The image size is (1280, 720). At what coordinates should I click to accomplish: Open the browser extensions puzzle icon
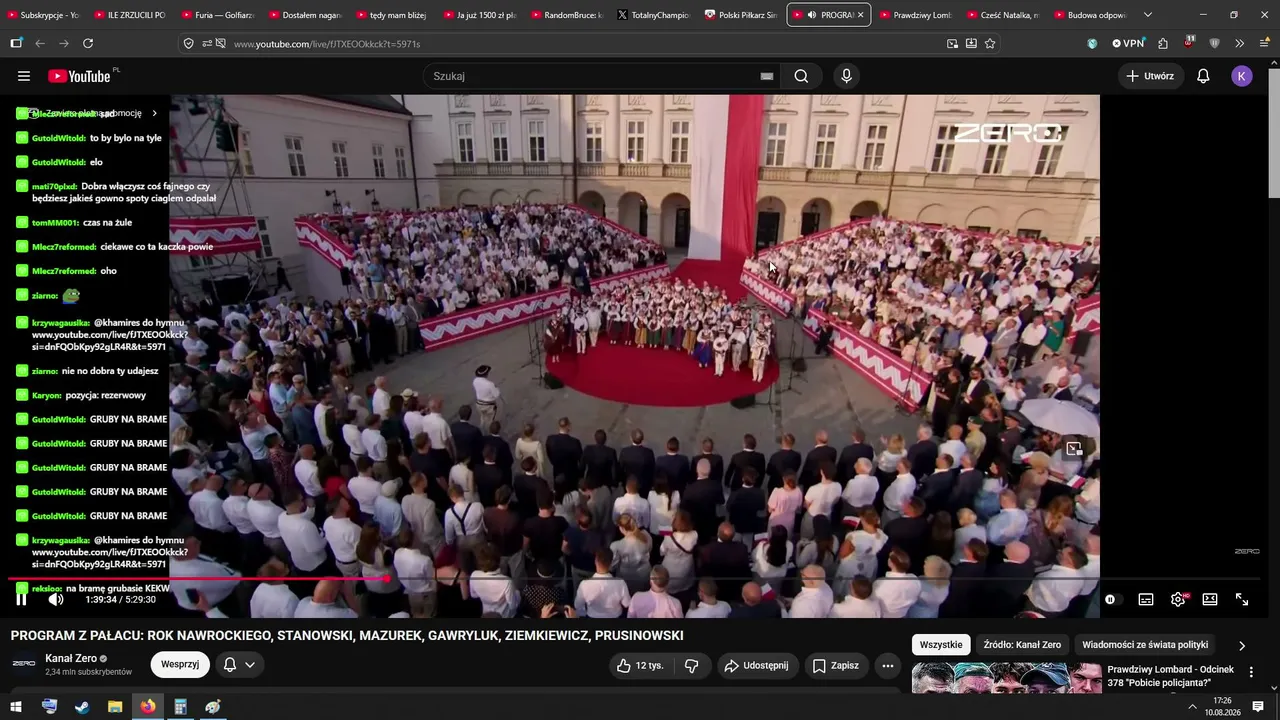click(x=1163, y=44)
